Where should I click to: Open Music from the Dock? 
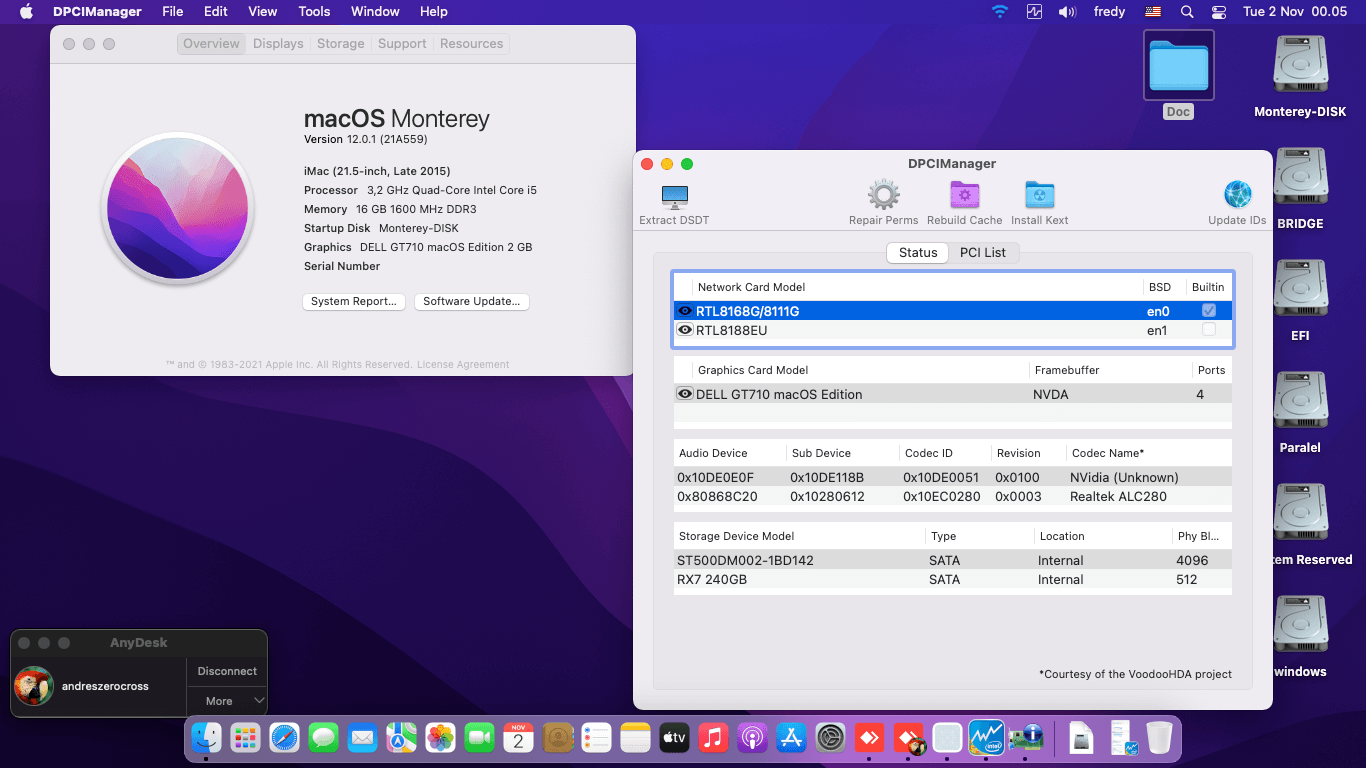click(x=713, y=738)
